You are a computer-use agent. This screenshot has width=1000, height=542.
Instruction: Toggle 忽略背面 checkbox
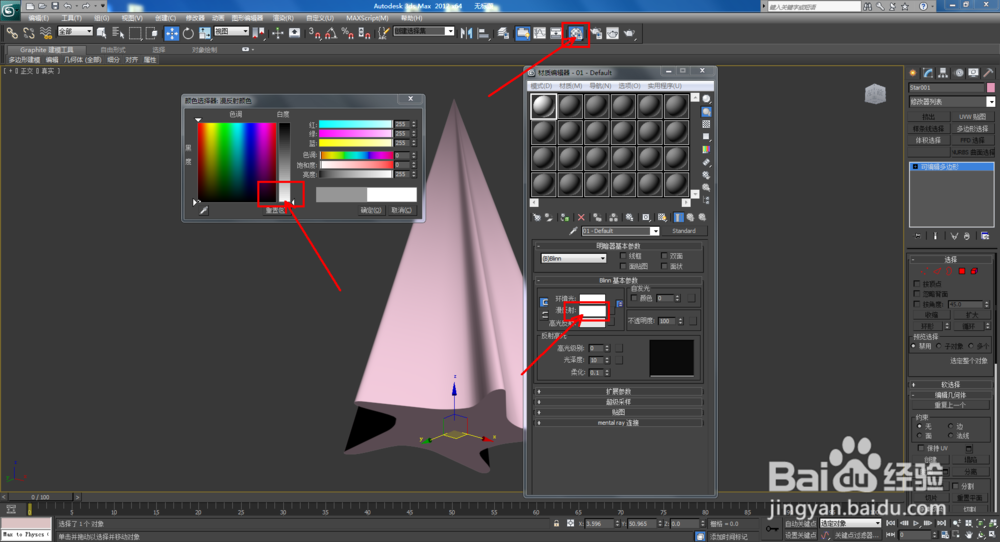coord(918,294)
